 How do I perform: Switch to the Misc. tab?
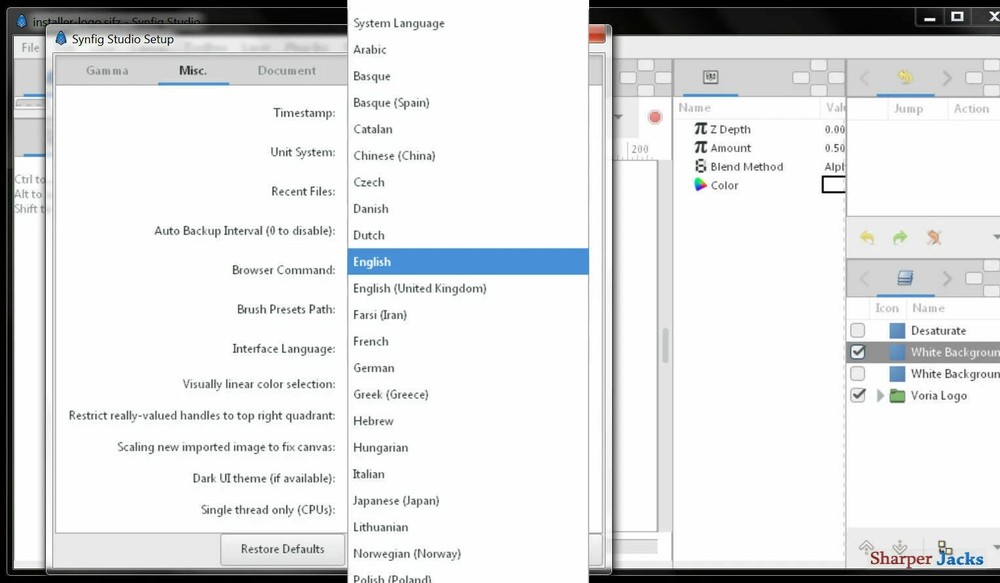[193, 71]
